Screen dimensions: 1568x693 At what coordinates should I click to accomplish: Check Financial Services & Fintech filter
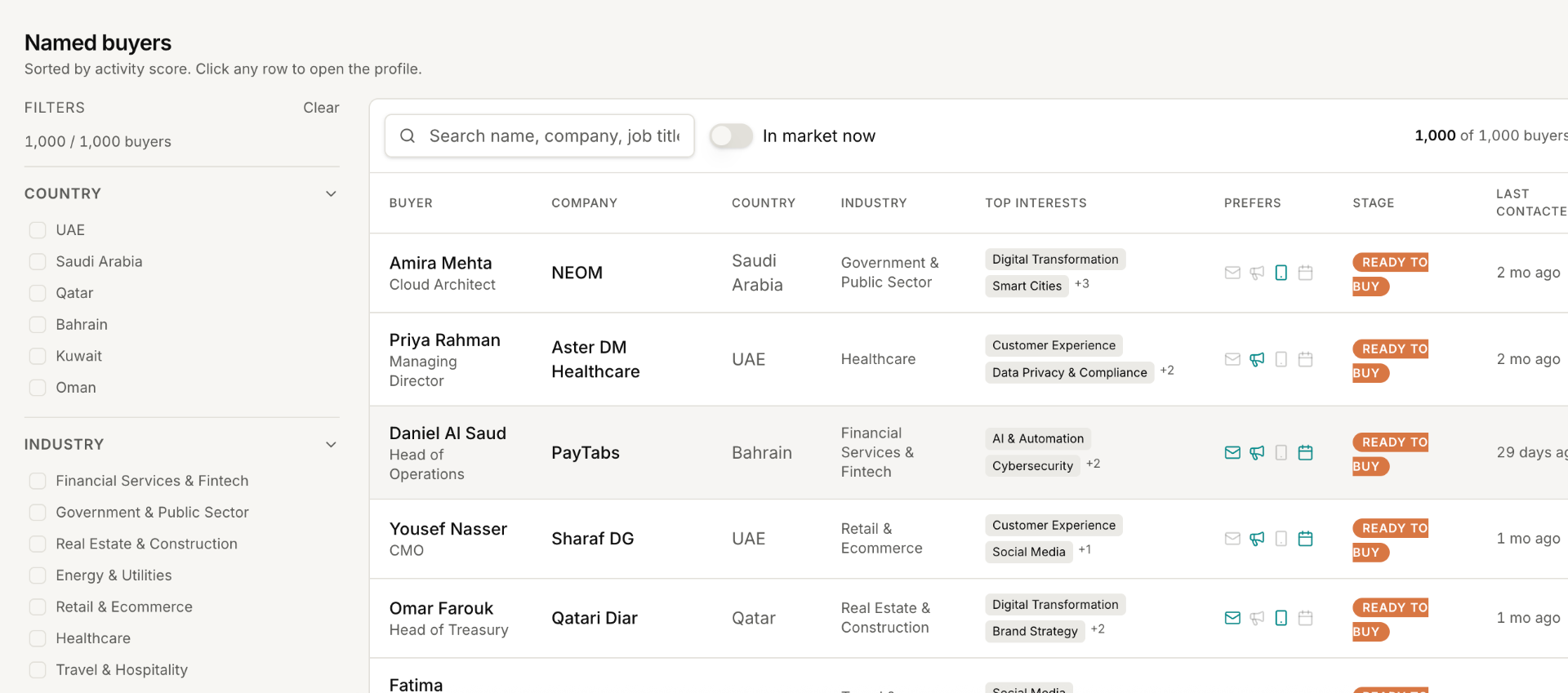[x=38, y=481]
